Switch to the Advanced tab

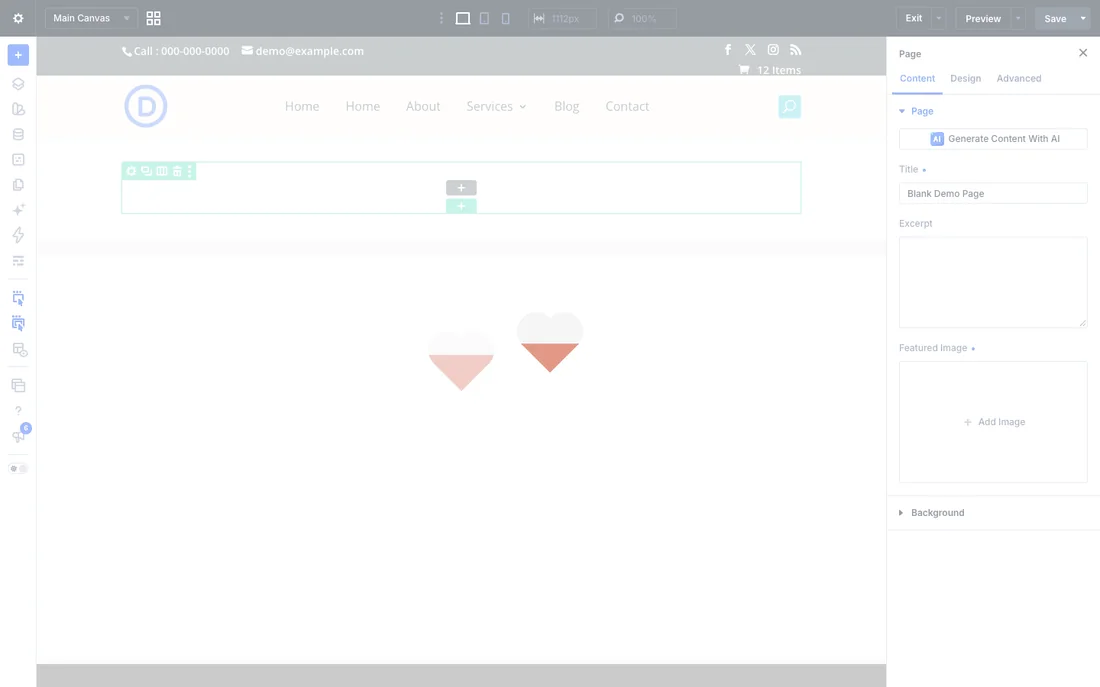click(x=1019, y=79)
